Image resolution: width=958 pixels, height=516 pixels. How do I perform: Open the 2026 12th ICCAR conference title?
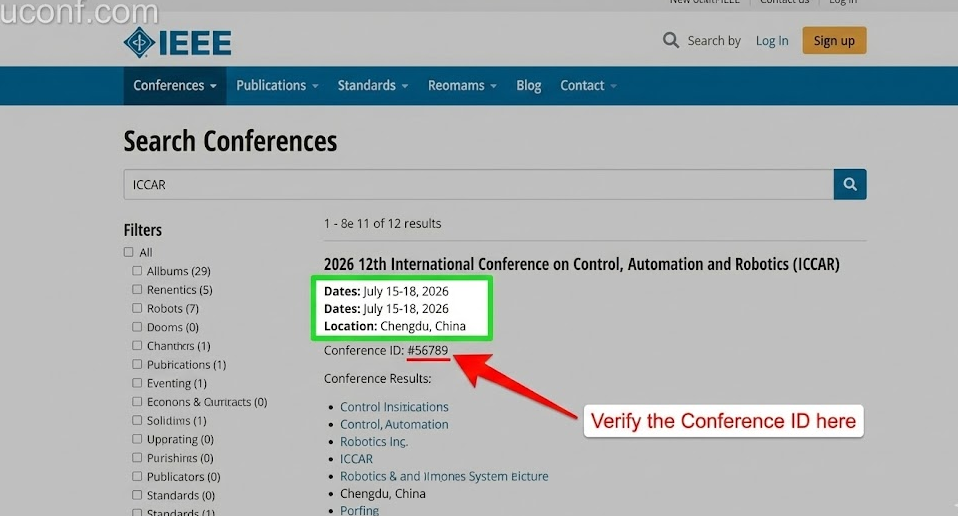point(582,264)
